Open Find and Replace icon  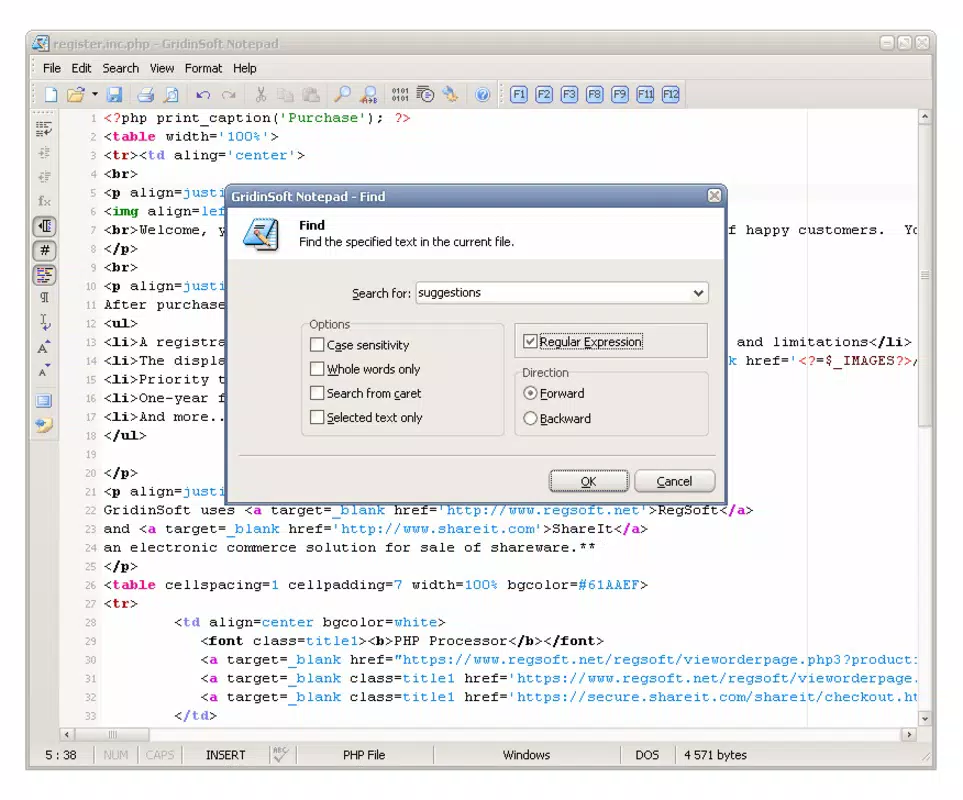(368, 94)
